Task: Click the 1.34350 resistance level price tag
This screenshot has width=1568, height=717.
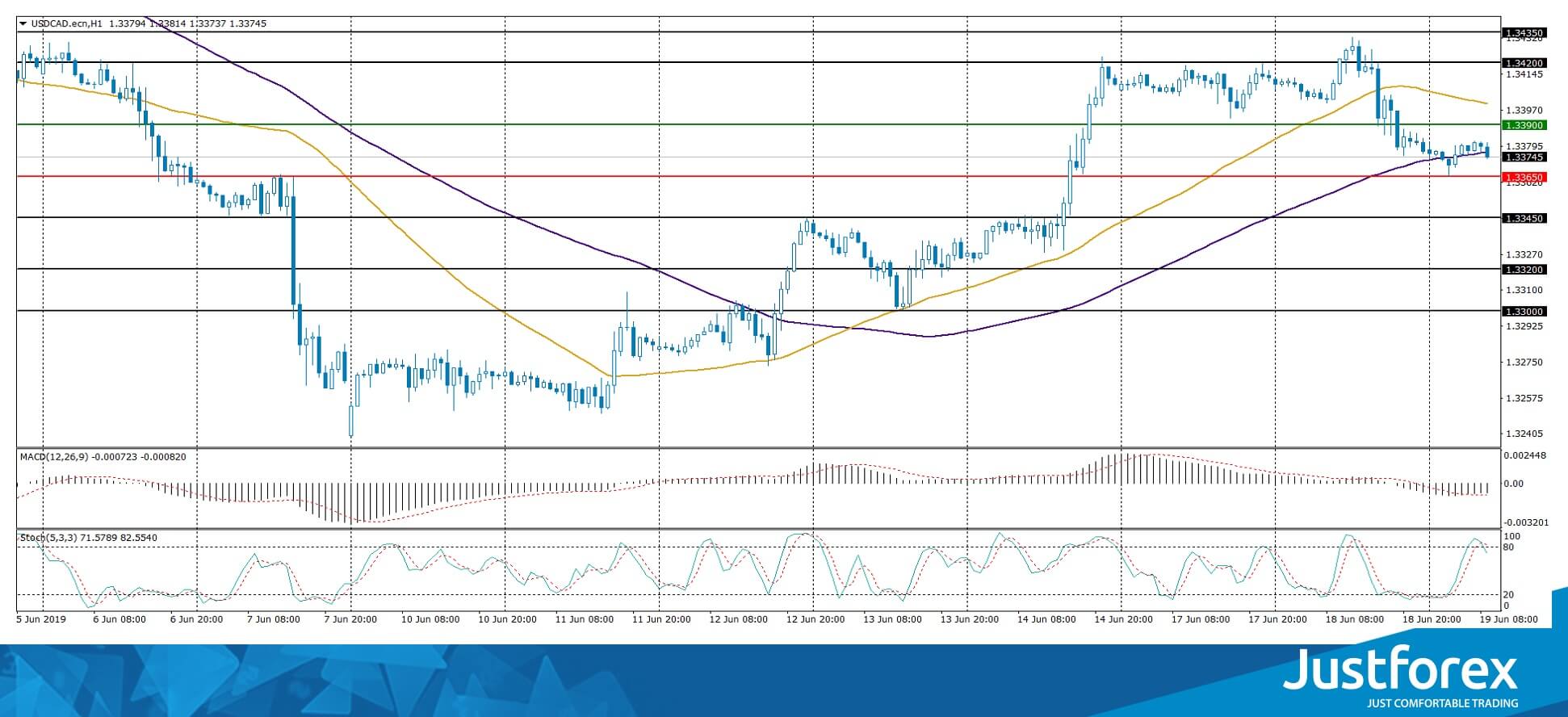Action: 1523,33
